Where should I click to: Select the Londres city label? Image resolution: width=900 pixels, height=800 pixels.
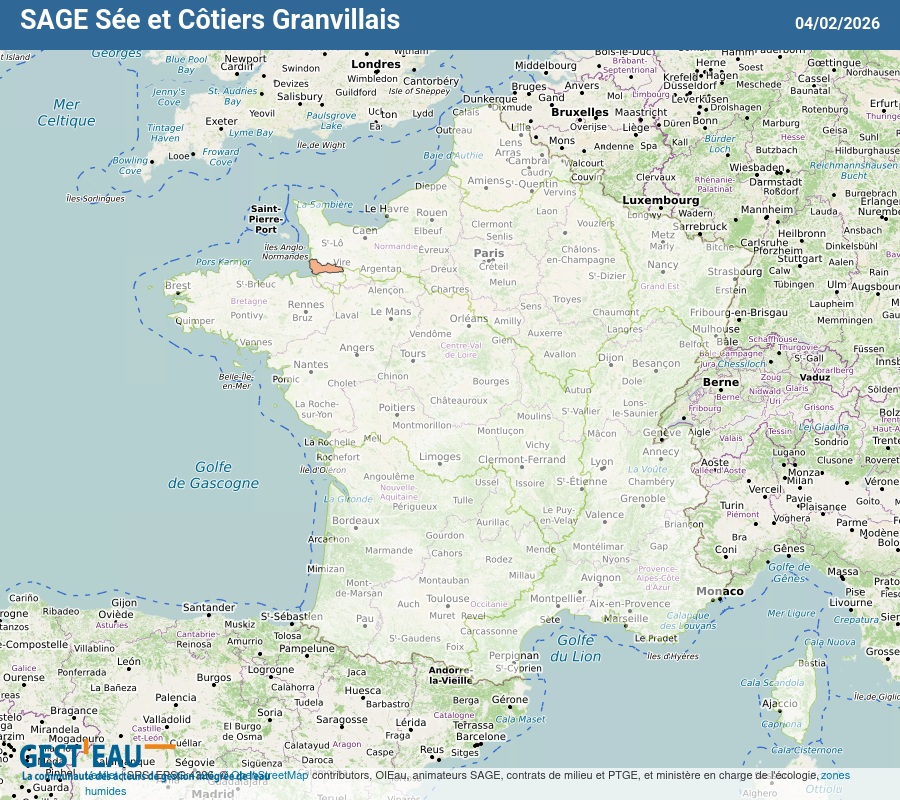[375, 65]
